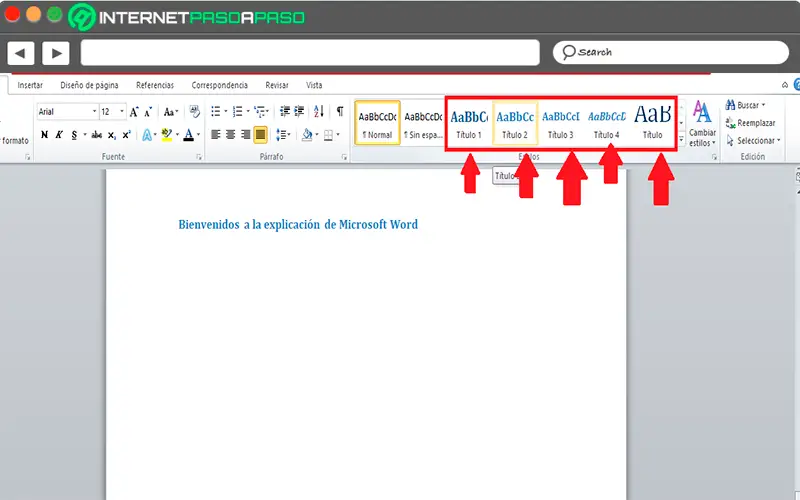Click the Buscar binoculars icon
The image size is (800, 500).
click(x=730, y=105)
